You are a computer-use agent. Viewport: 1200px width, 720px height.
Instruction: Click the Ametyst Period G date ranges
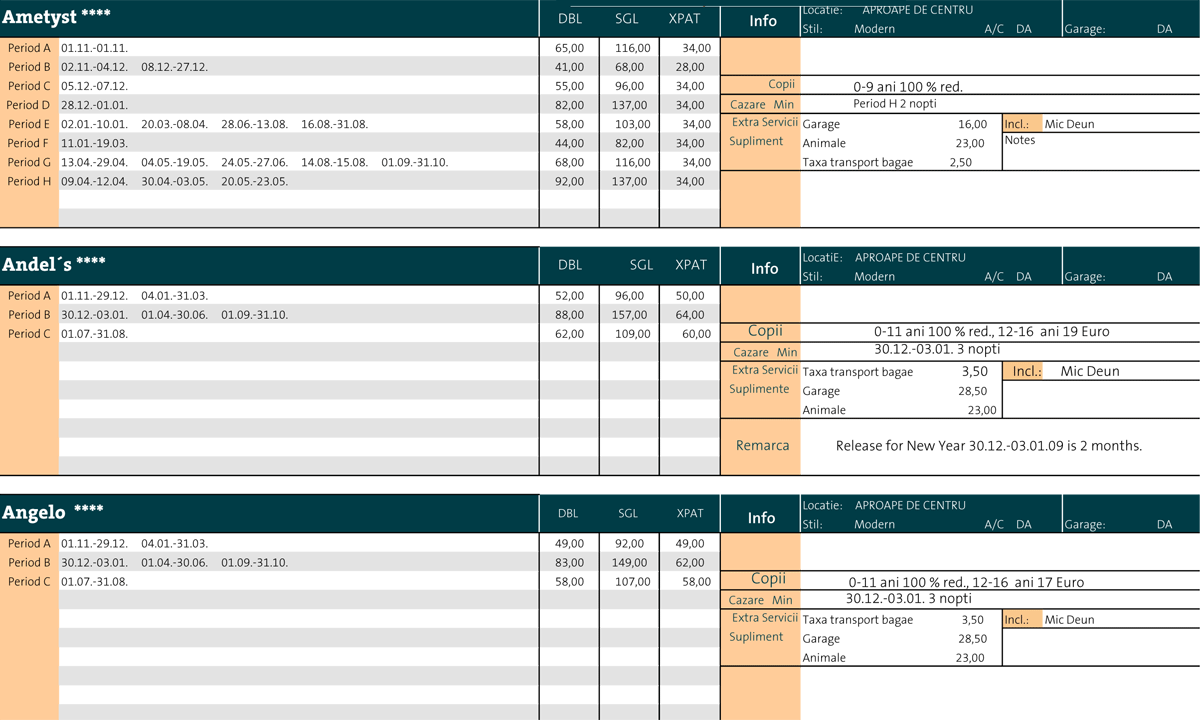coord(254,162)
